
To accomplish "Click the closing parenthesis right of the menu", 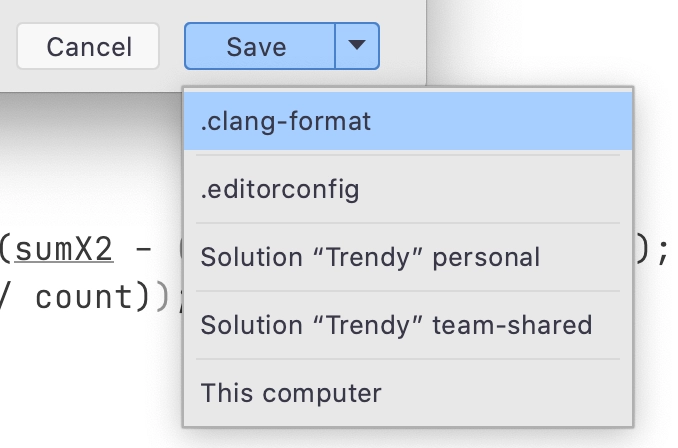I will (643, 250).
